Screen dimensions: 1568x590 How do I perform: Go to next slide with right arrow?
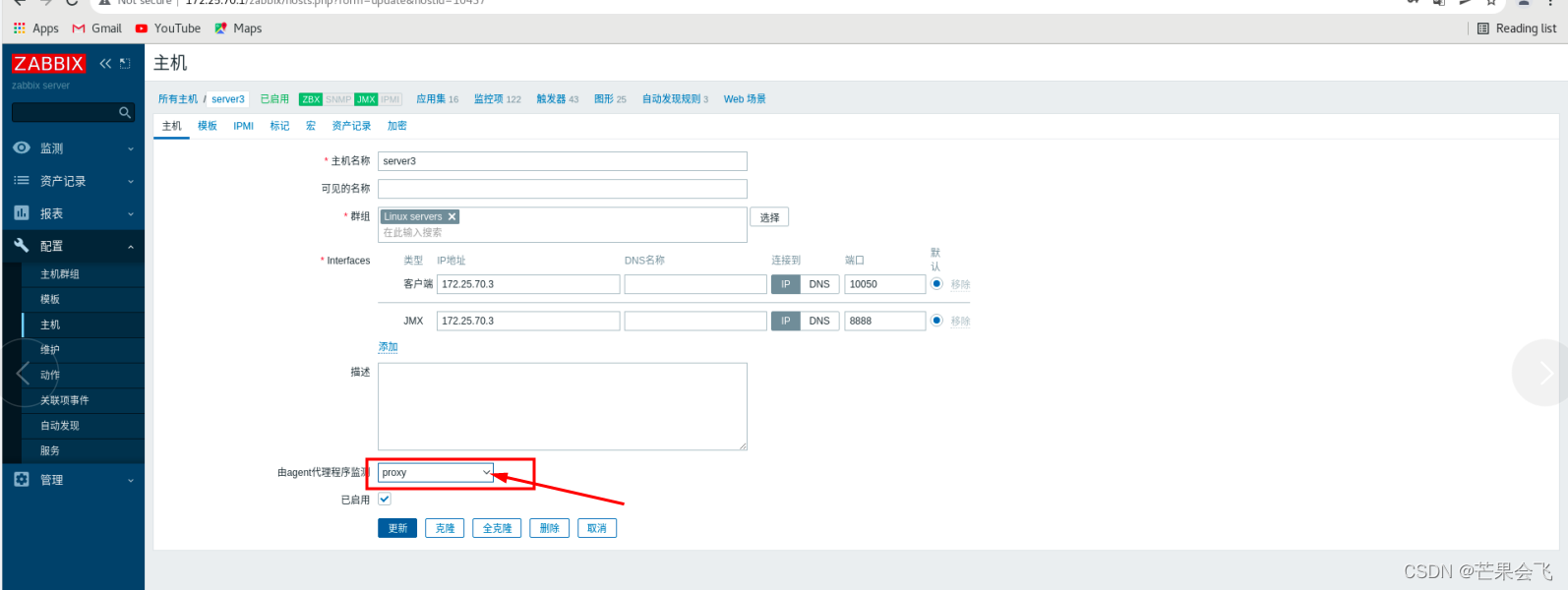[x=1544, y=373]
